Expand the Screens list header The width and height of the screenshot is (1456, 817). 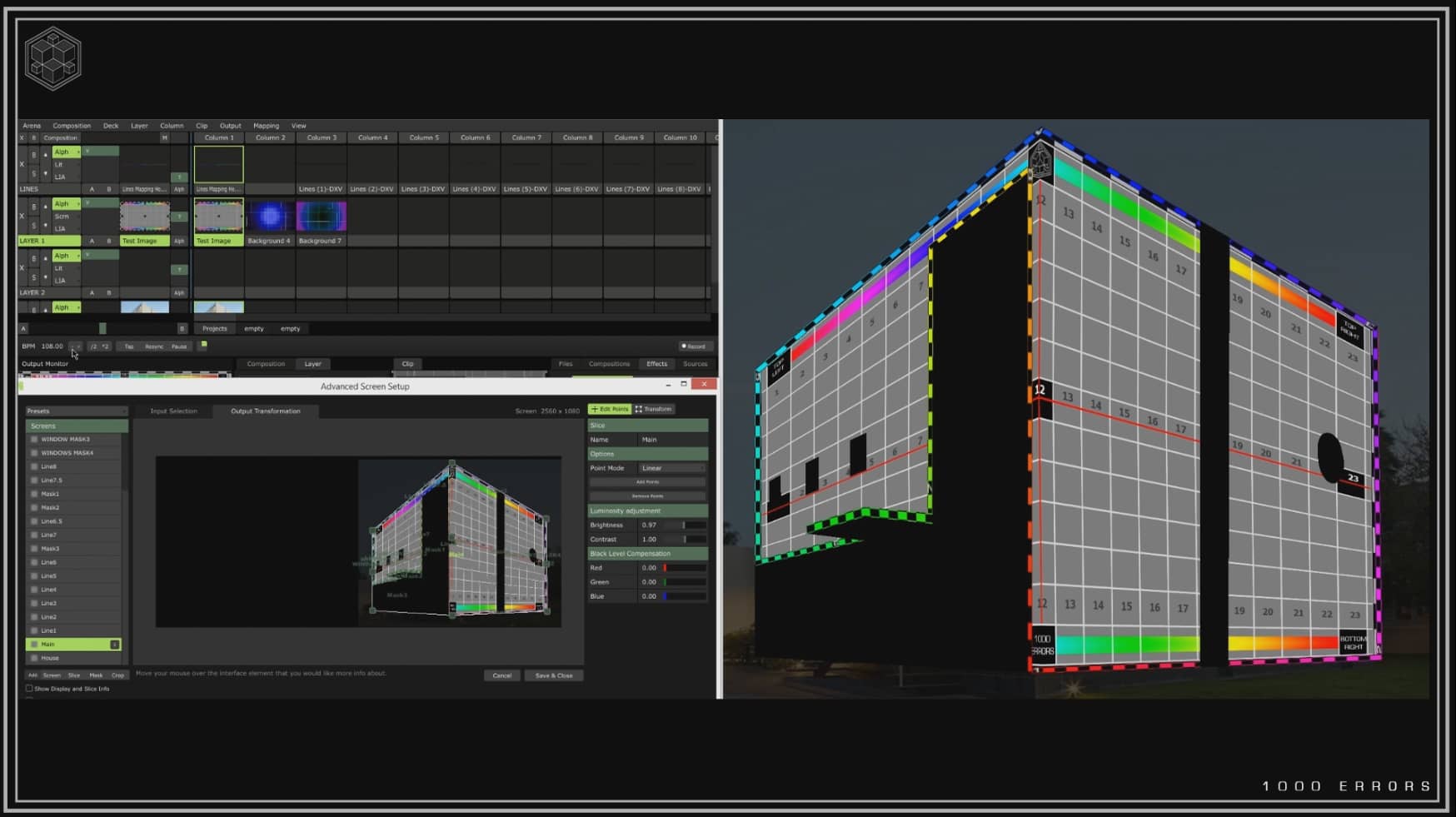point(76,426)
